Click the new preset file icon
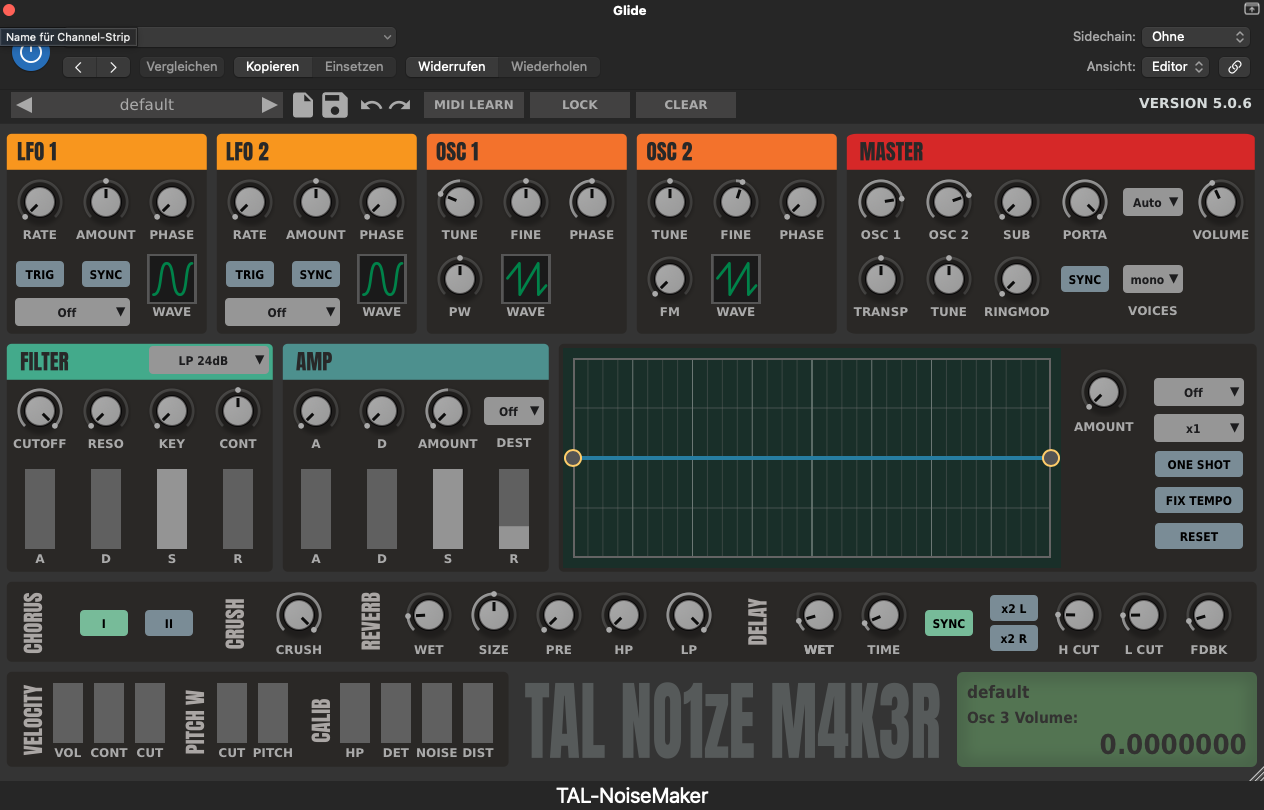The height and width of the screenshot is (810, 1264). click(x=303, y=105)
